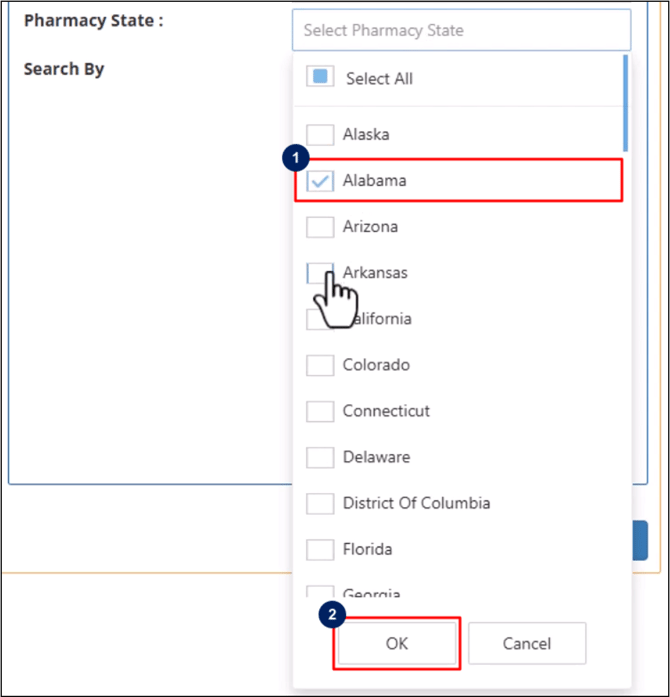Click the Select All label text
This screenshot has height=697, width=670.
point(379,78)
